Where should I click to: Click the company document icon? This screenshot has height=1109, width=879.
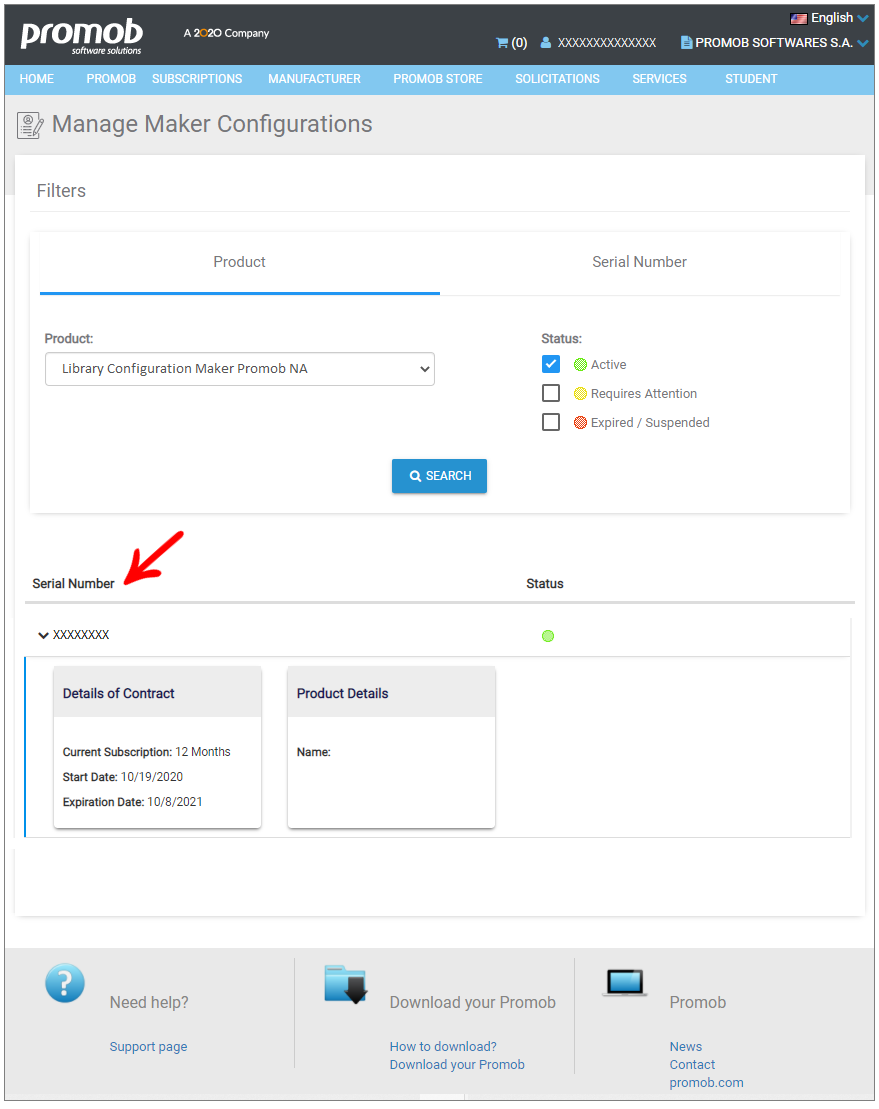click(x=686, y=42)
